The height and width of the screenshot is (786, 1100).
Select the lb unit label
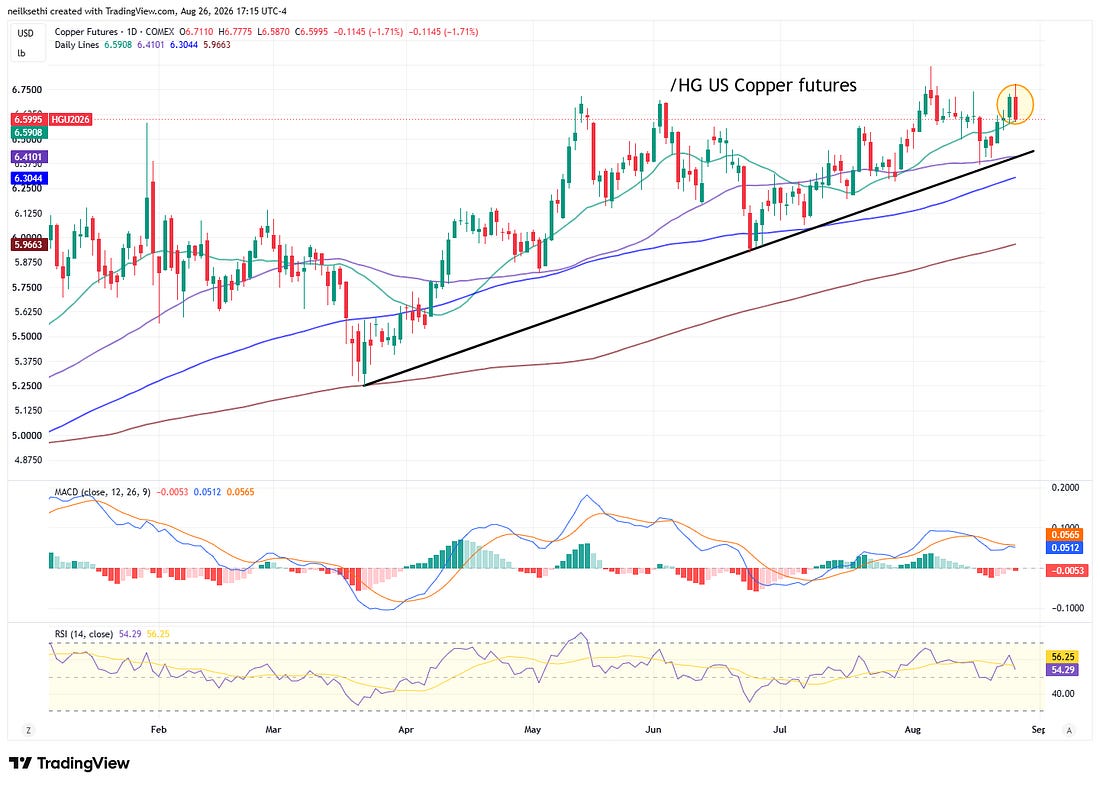click(x=21, y=53)
